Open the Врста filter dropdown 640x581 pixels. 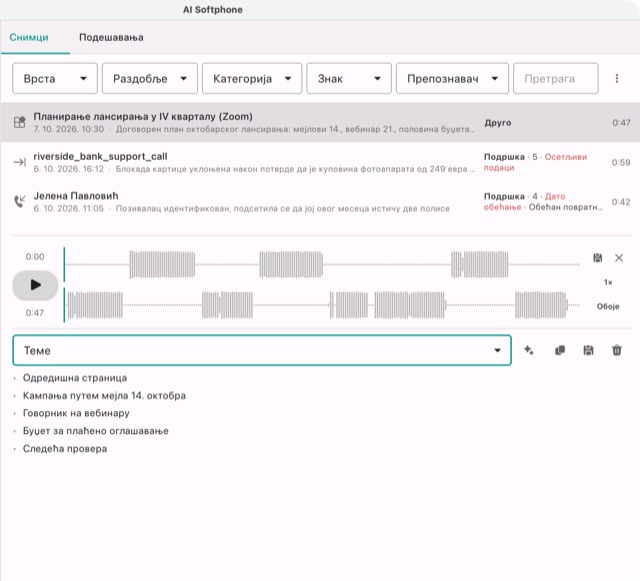point(55,78)
